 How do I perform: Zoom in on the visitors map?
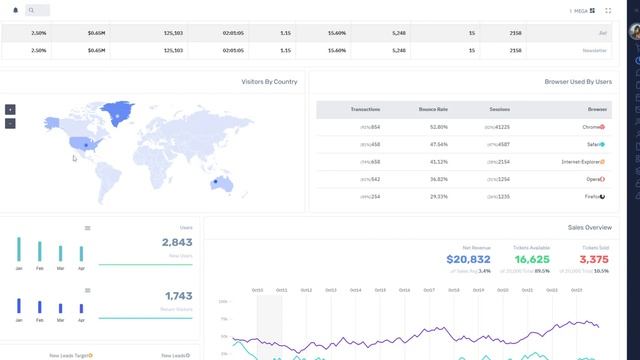(10, 109)
